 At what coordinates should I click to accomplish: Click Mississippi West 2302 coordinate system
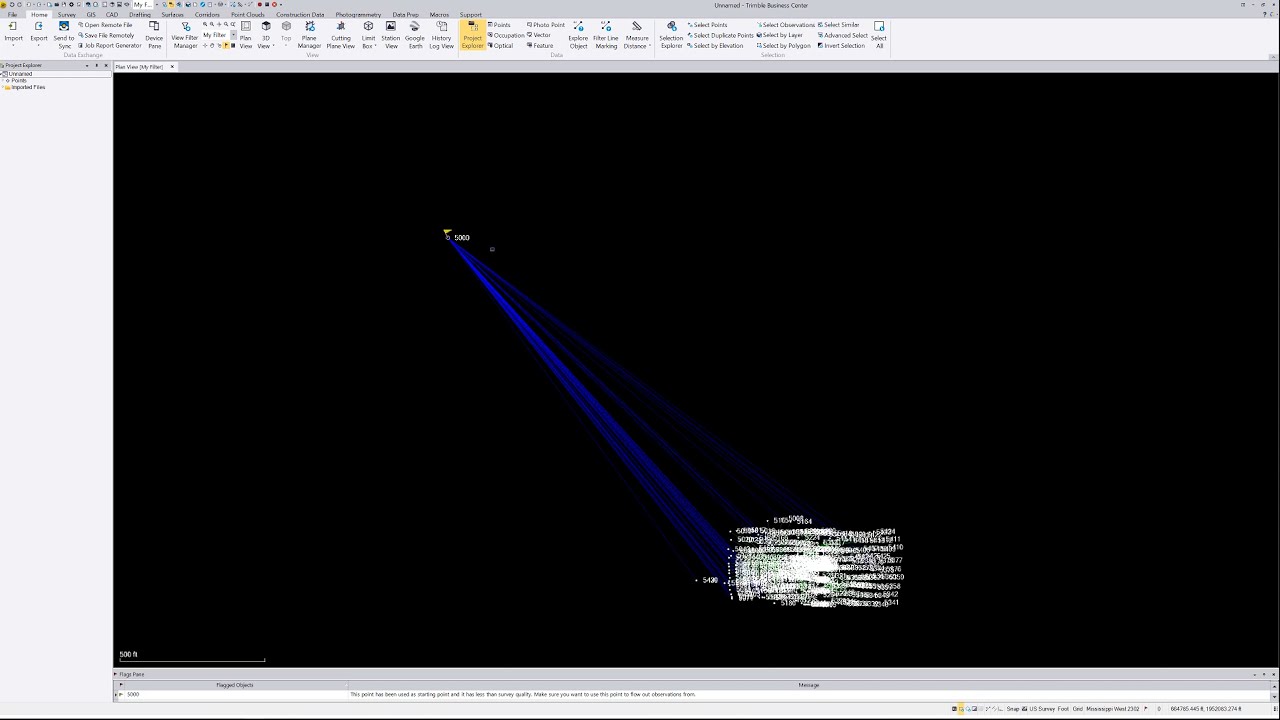point(1113,709)
